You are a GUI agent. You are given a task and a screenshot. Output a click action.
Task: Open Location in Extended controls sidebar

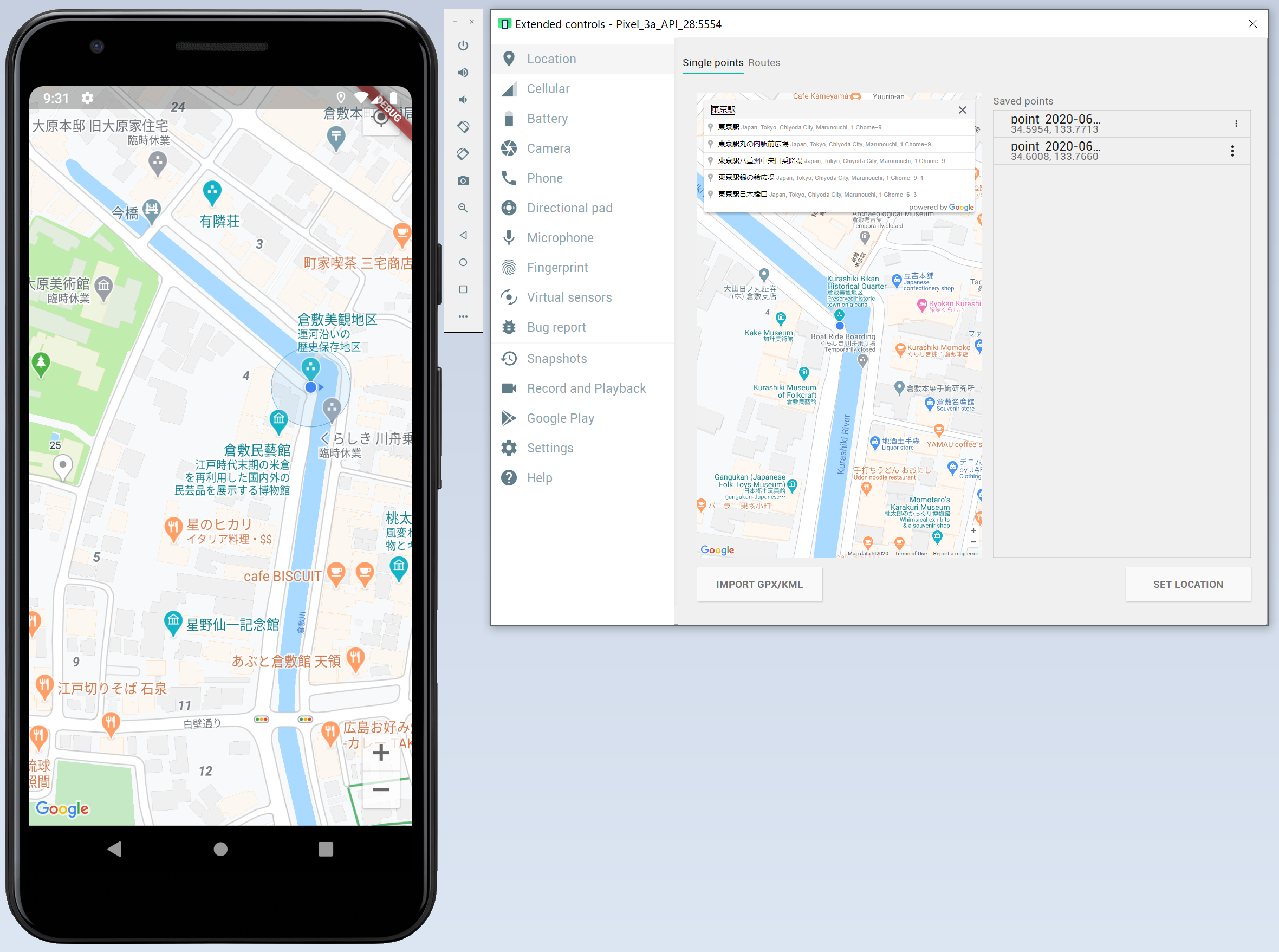tap(582, 59)
